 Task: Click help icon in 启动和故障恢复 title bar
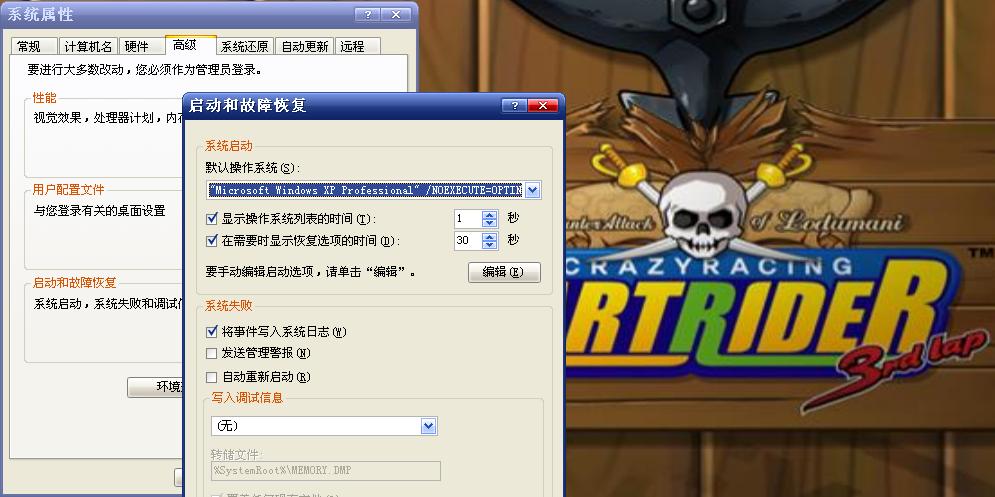pyautogui.click(x=514, y=106)
